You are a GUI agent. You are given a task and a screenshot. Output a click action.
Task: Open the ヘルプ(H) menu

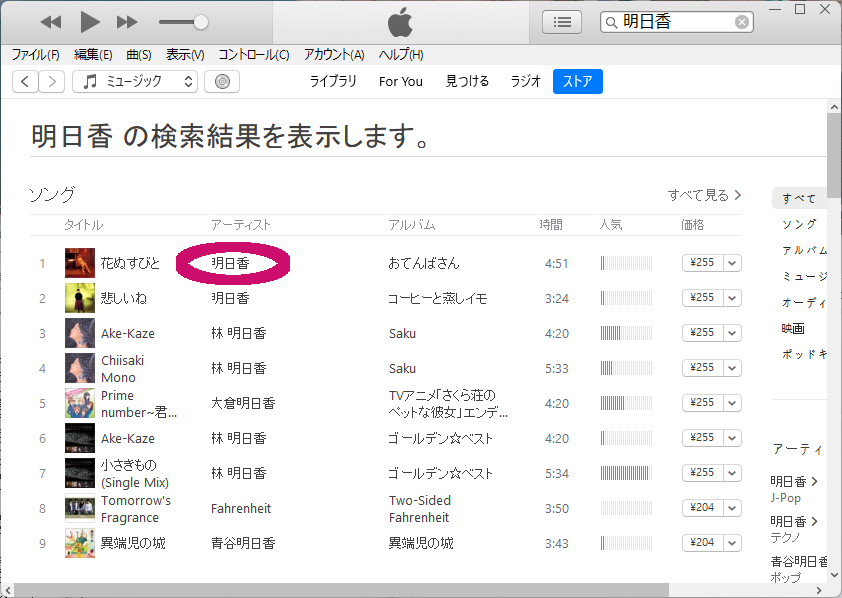click(401, 54)
